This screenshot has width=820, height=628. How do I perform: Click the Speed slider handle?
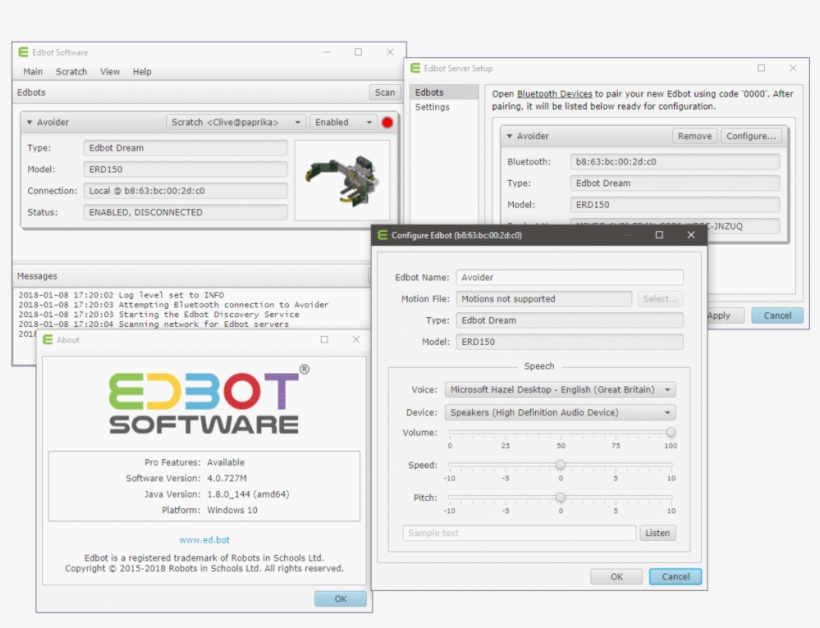[x=560, y=465]
